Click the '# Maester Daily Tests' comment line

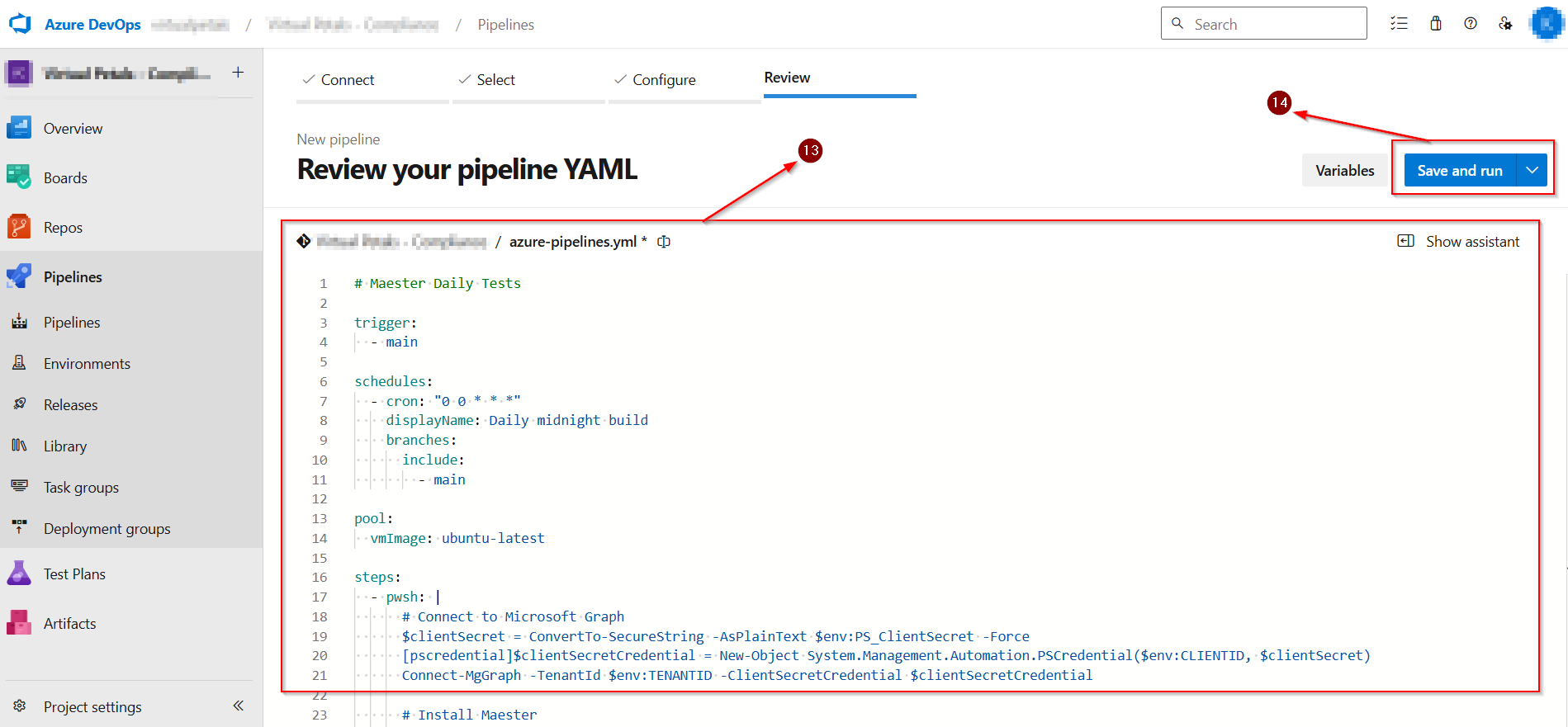point(438,283)
